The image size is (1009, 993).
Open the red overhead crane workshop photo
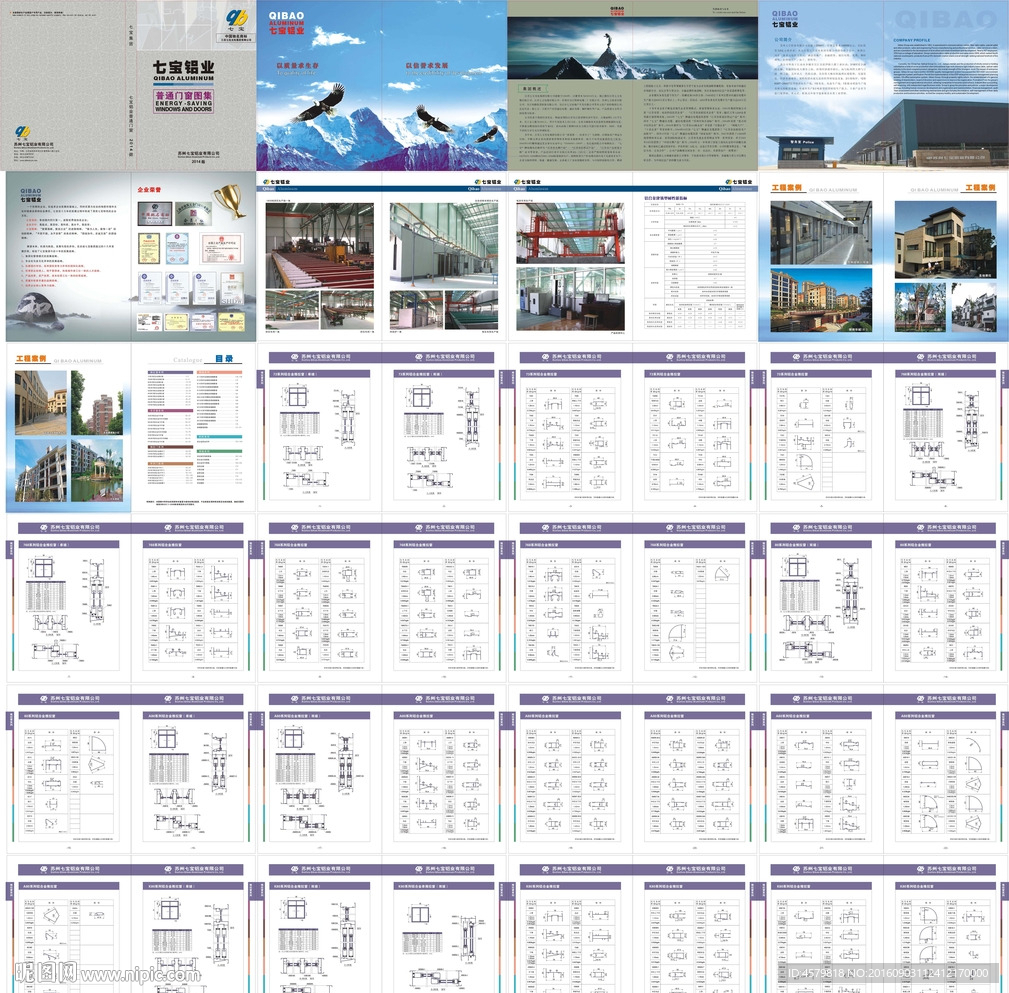point(570,233)
